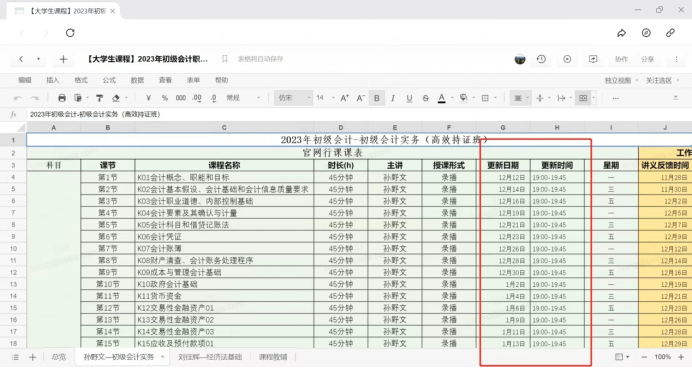The height and width of the screenshot is (368, 692).
Task: Open the compass icon in the browser bar
Action: (x=646, y=33)
